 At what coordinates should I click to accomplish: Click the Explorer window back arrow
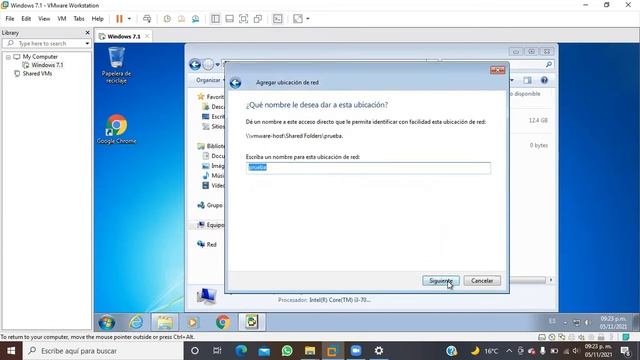[x=195, y=64]
